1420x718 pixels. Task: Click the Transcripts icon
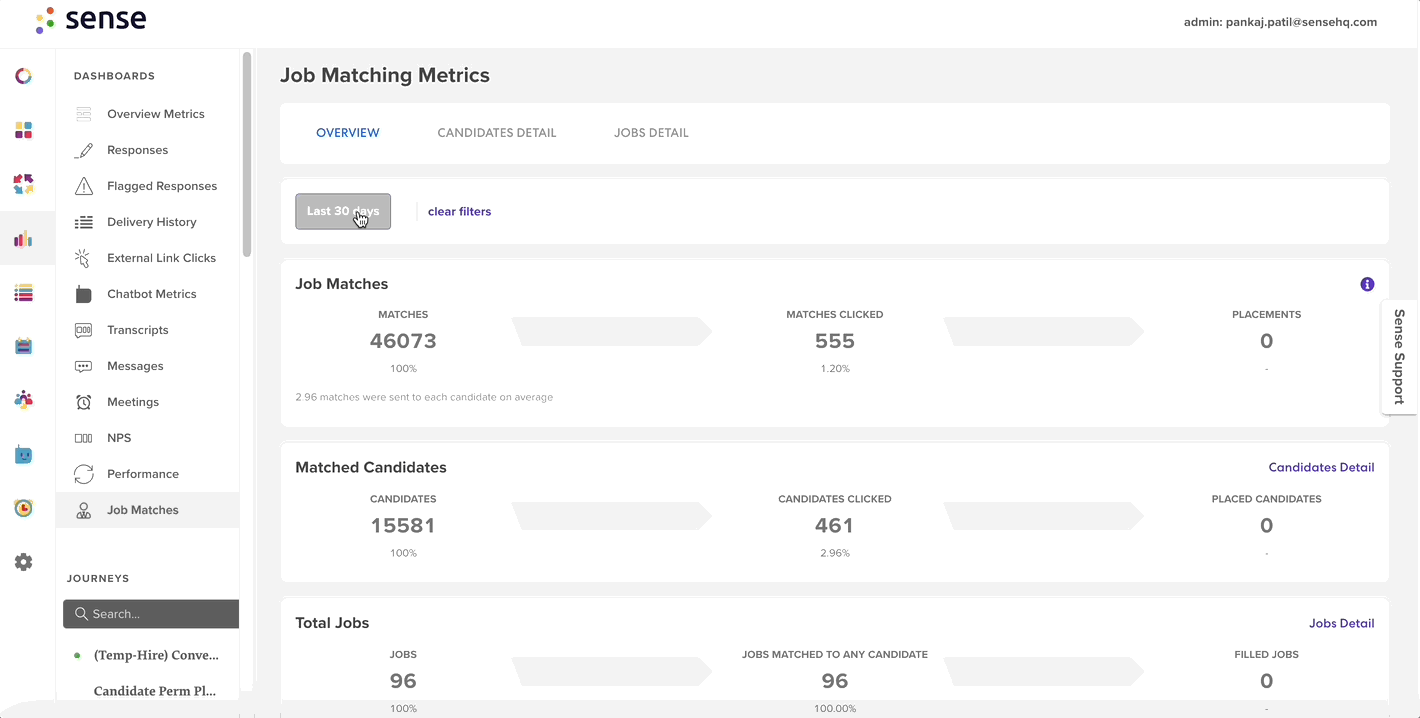coord(84,330)
